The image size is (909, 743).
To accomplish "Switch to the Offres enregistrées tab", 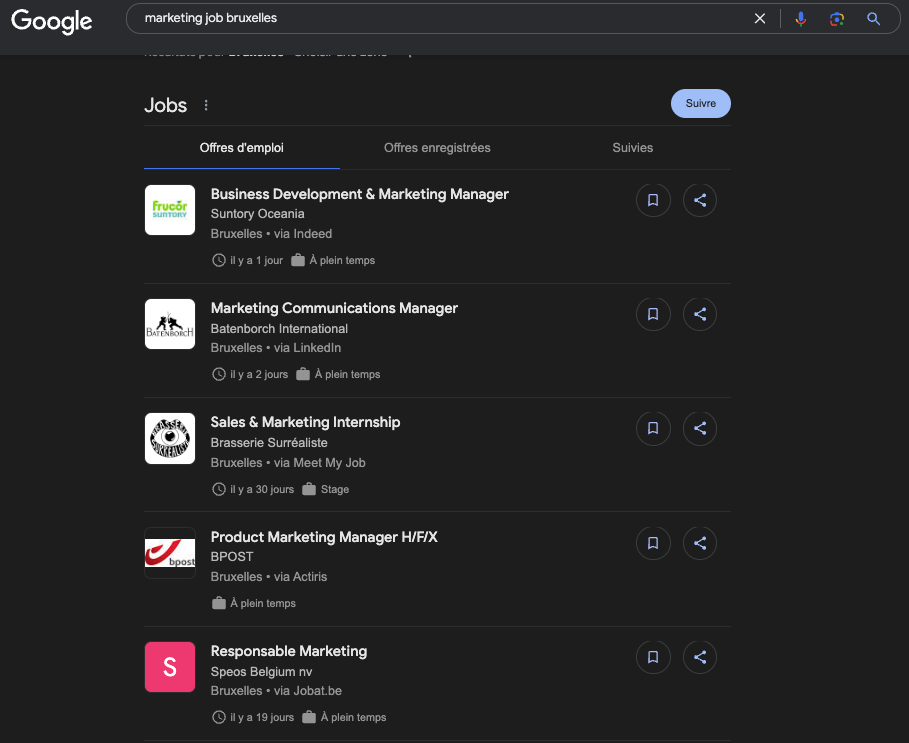I will [437, 148].
